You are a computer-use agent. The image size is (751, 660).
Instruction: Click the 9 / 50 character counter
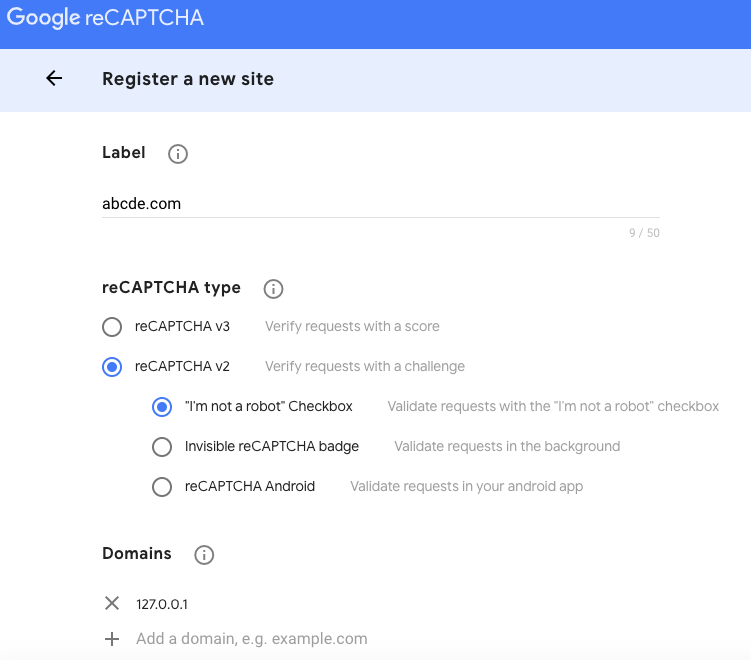(644, 233)
